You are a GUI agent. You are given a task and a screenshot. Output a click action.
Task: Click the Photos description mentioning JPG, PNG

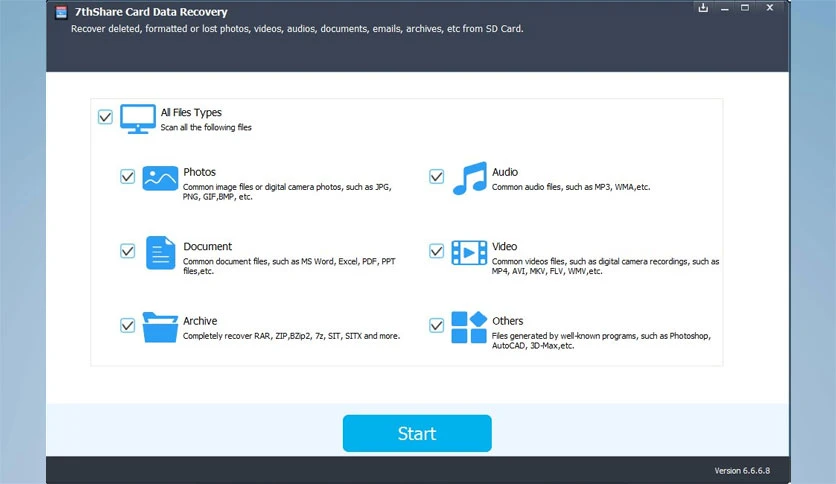tap(287, 192)
